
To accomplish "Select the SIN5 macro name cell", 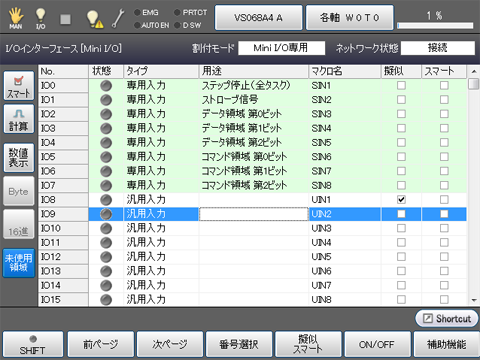I will [x=345, y=143].
